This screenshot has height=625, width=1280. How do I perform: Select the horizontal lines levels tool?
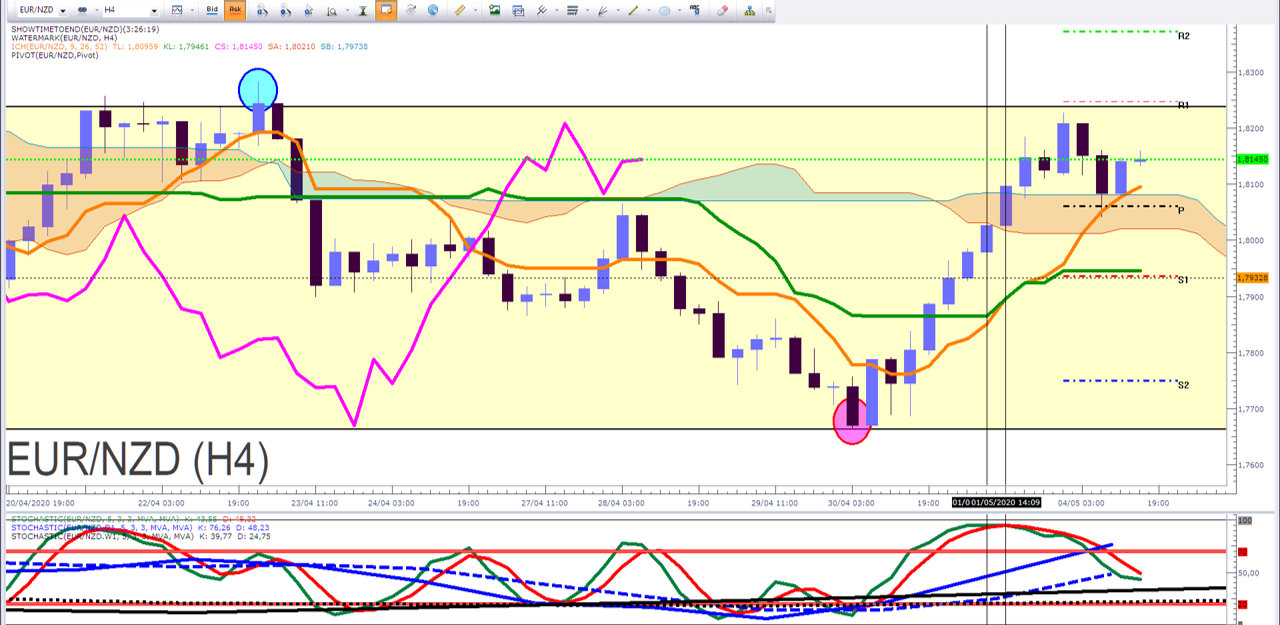572,10
